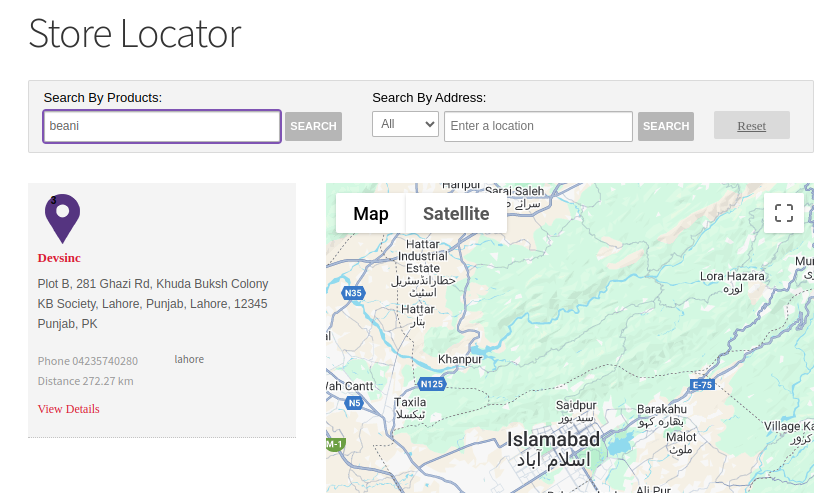This screenshot has width=835, height=493.
Task: Click the Enter a location field
Action: click(x=538, y=126)
